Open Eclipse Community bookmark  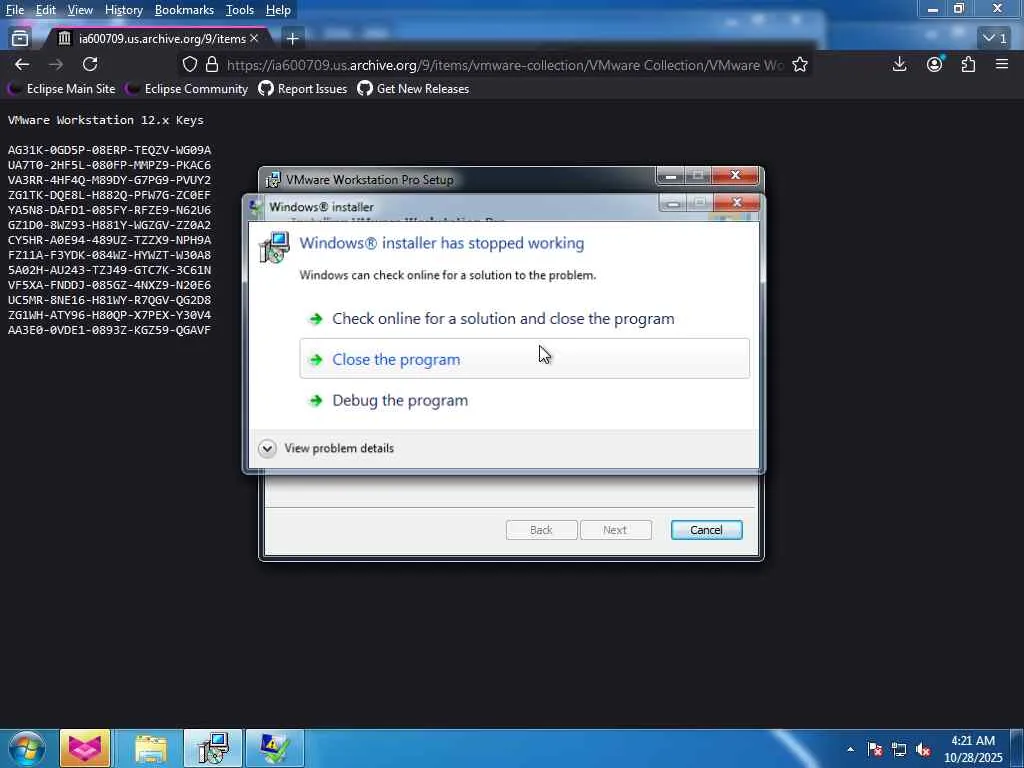coord(187,89)
